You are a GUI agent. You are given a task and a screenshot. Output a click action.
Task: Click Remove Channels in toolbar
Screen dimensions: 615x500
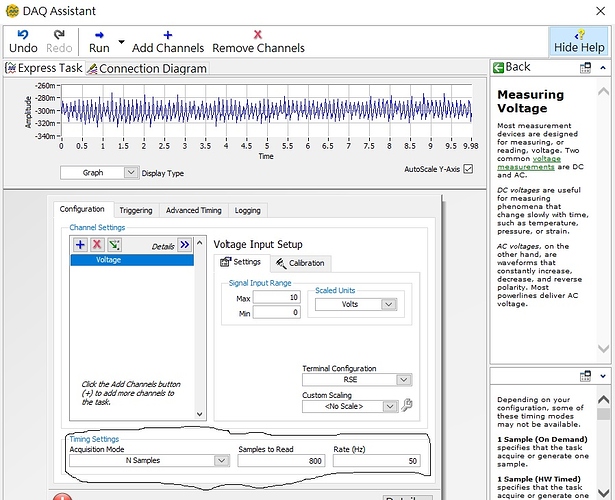(258, 42)
